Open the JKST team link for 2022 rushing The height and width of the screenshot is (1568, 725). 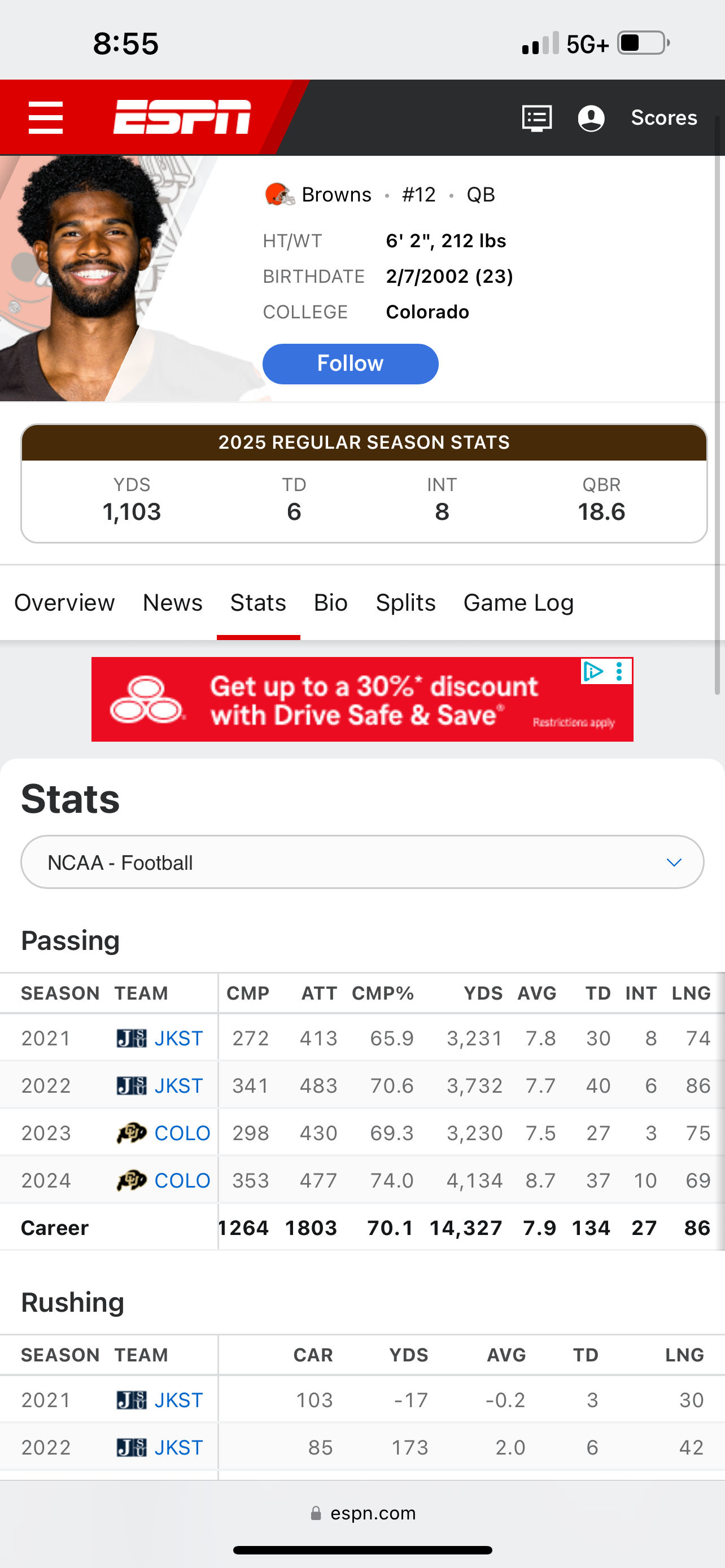coord(178,1447)
